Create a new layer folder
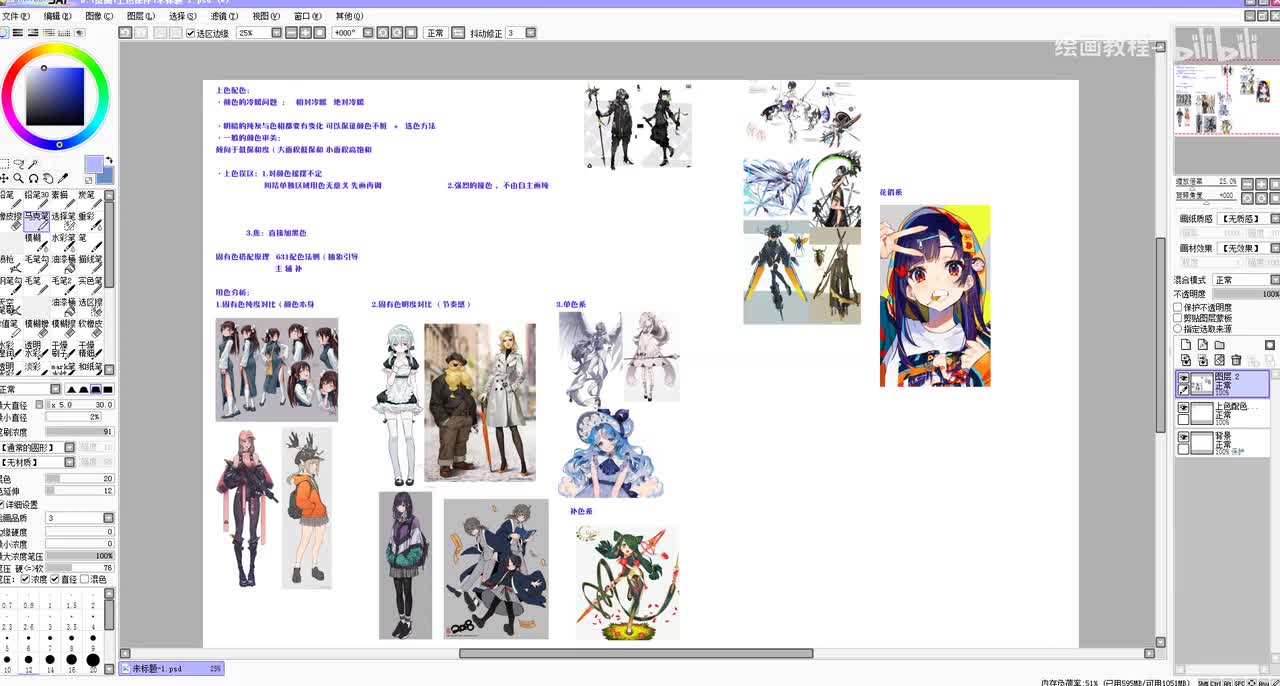 [1219, 345]
